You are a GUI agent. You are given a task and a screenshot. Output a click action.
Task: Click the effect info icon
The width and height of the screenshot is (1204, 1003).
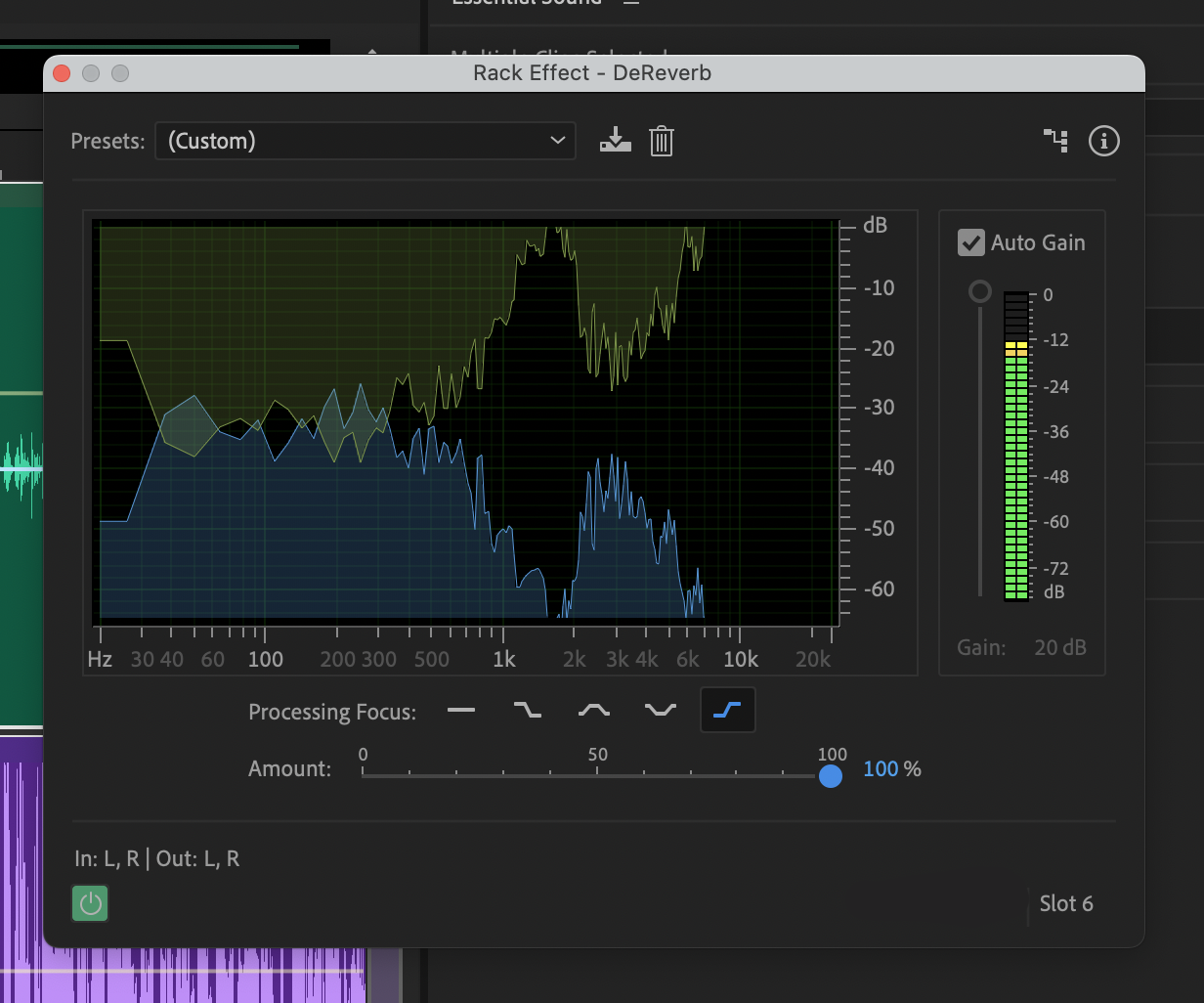pyautogui.click(x=1103, y=141)
